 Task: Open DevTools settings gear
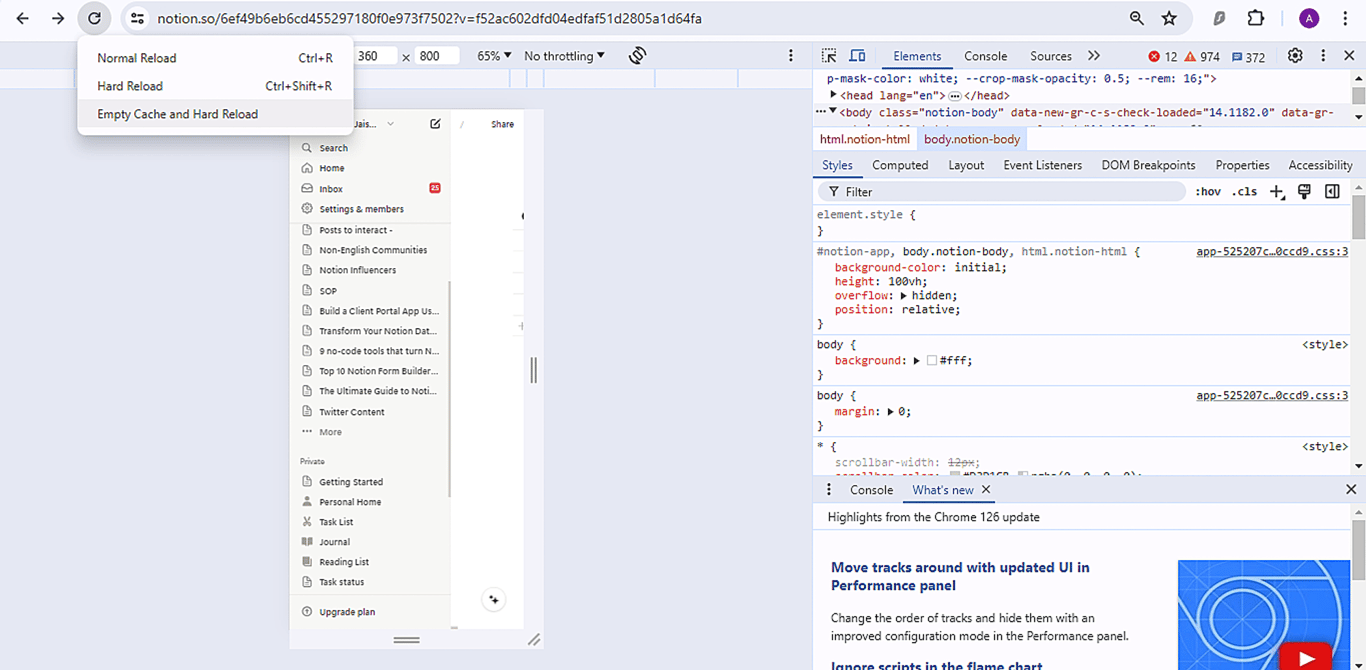coord(1295,56)
